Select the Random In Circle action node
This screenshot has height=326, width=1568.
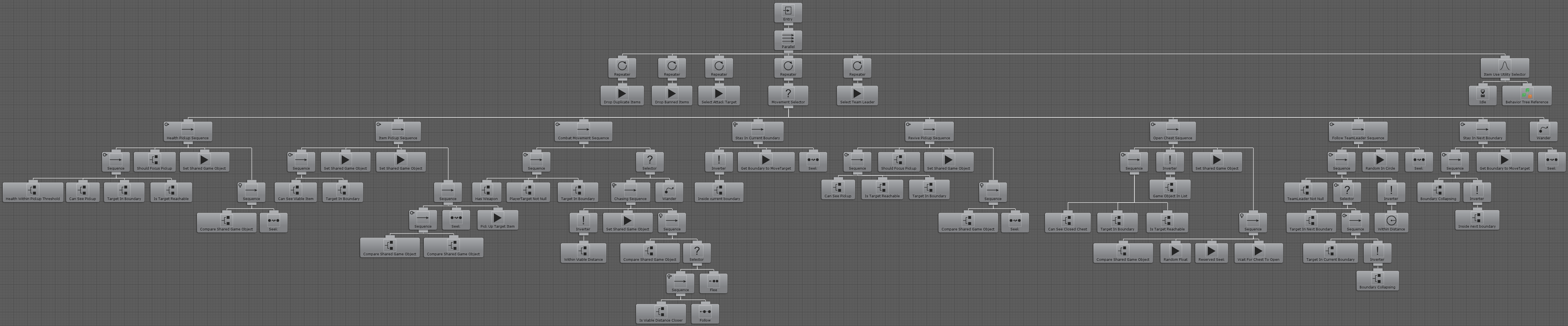[x=1379, y=162]
